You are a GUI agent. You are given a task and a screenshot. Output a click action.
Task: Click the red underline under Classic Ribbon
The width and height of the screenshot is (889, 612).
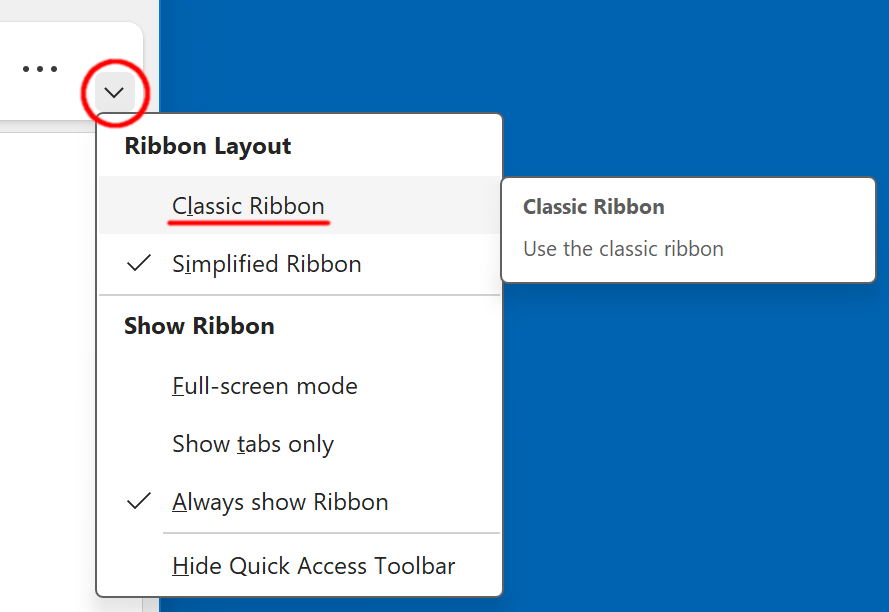(248, 223)
